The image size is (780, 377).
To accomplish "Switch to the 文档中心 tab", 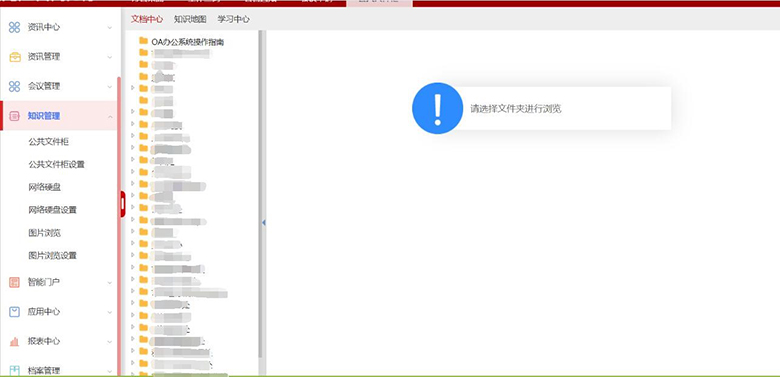I will (147, 19).
